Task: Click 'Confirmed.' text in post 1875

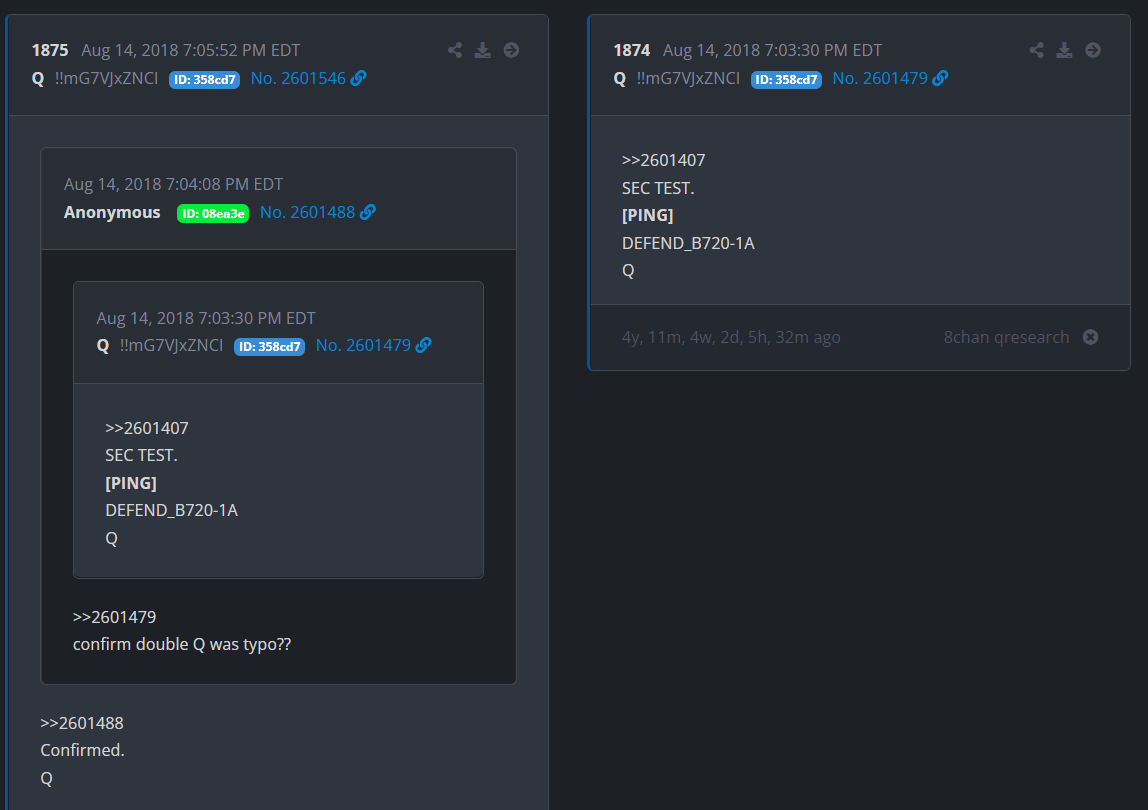Action: coord(83,751)
